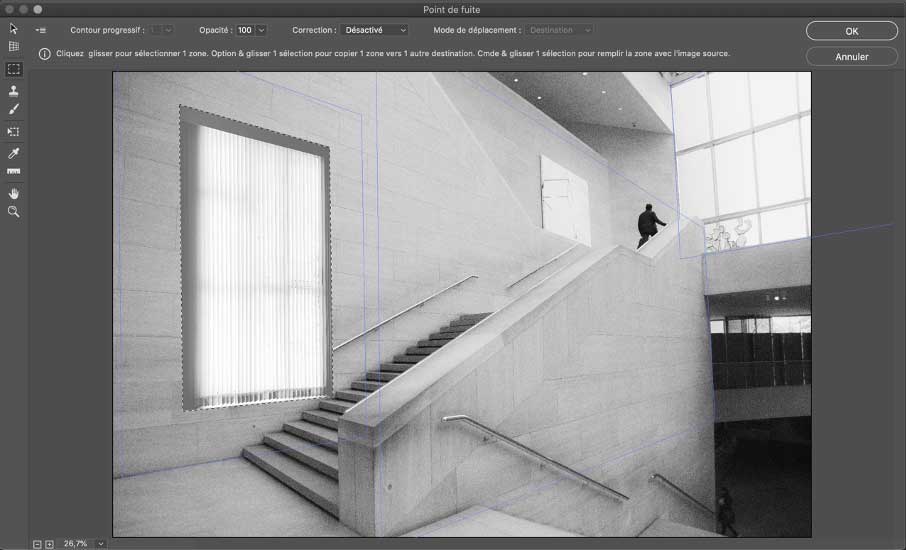Select the Create Plane grid tool
906x550 pixels.
[x=13, y=47]
